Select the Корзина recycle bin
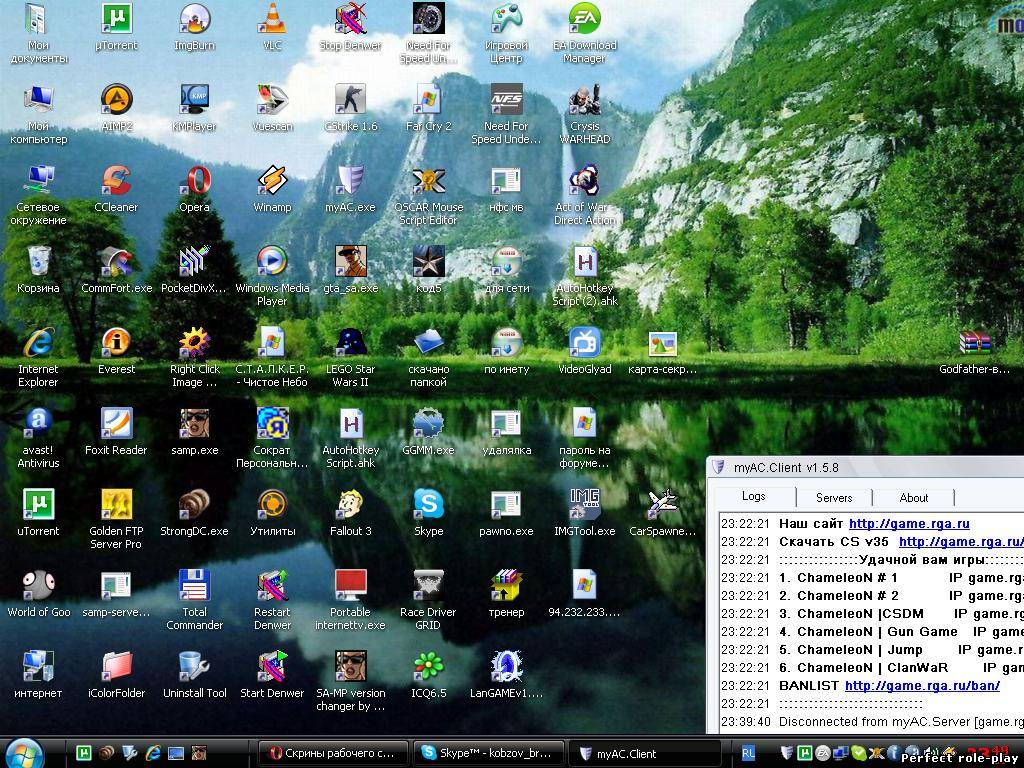Viewport: 1024px width, 768px height. pos(38,270)
